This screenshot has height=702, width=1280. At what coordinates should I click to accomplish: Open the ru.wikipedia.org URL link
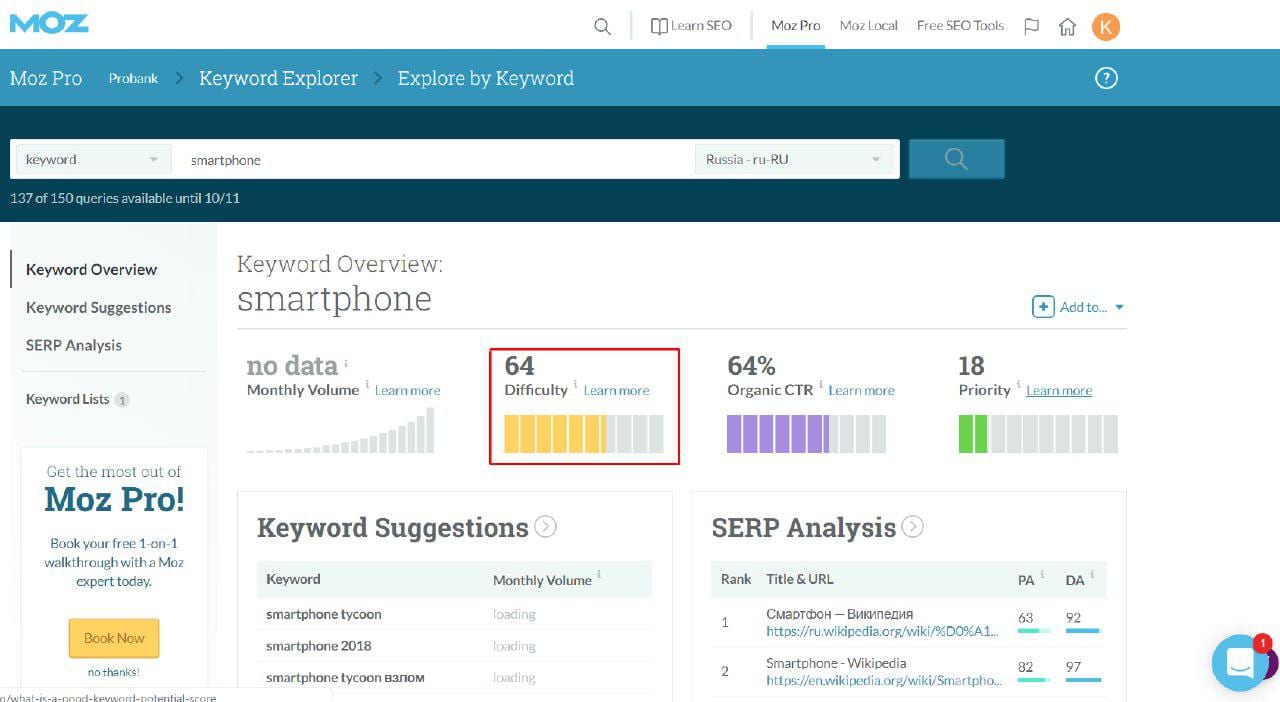click(883, 631)
